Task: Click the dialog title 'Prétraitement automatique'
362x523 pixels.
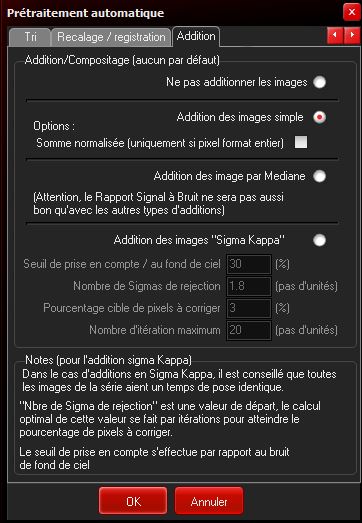Action: [85, 13]
